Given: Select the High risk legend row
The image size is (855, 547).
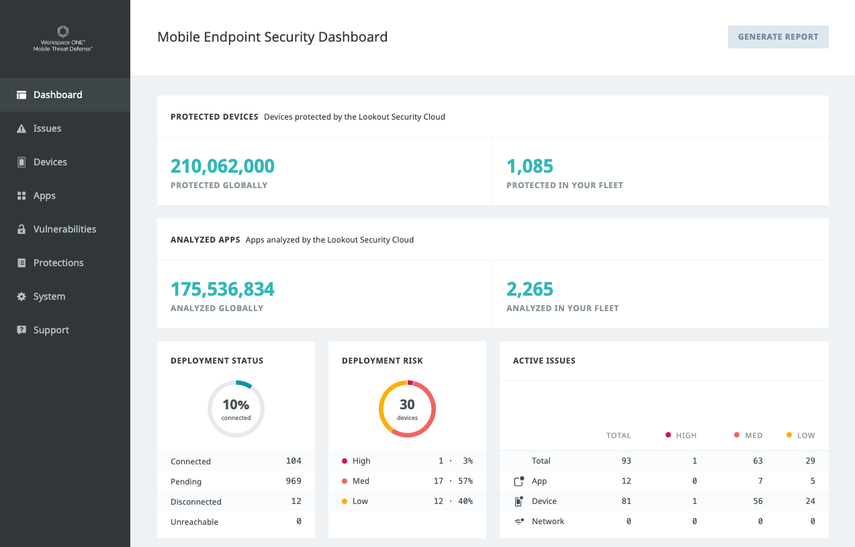Looking at the screenshot, I should pyautogui.click(x=407, y=461).
